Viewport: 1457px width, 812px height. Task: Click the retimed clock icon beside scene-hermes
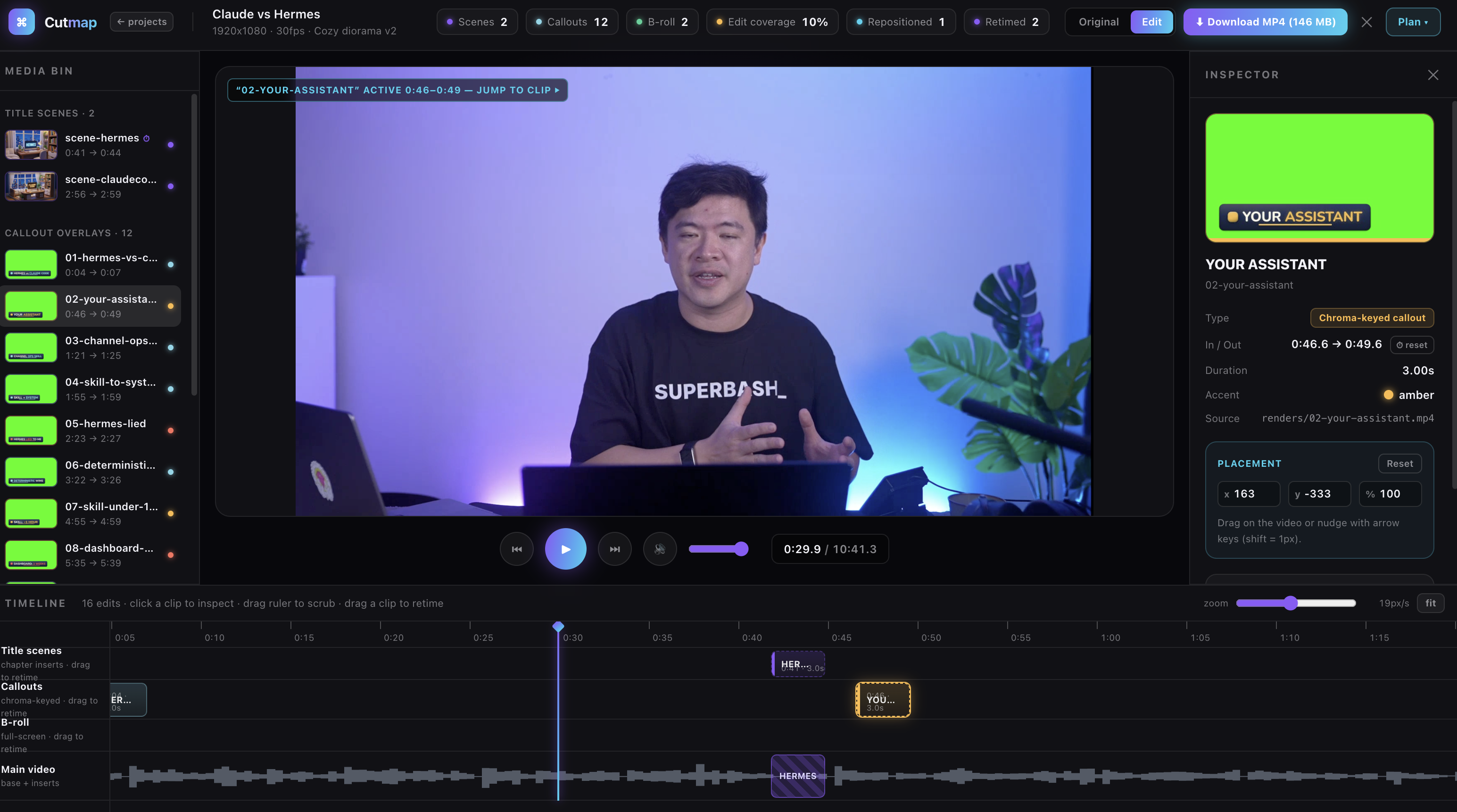(147, 139)
